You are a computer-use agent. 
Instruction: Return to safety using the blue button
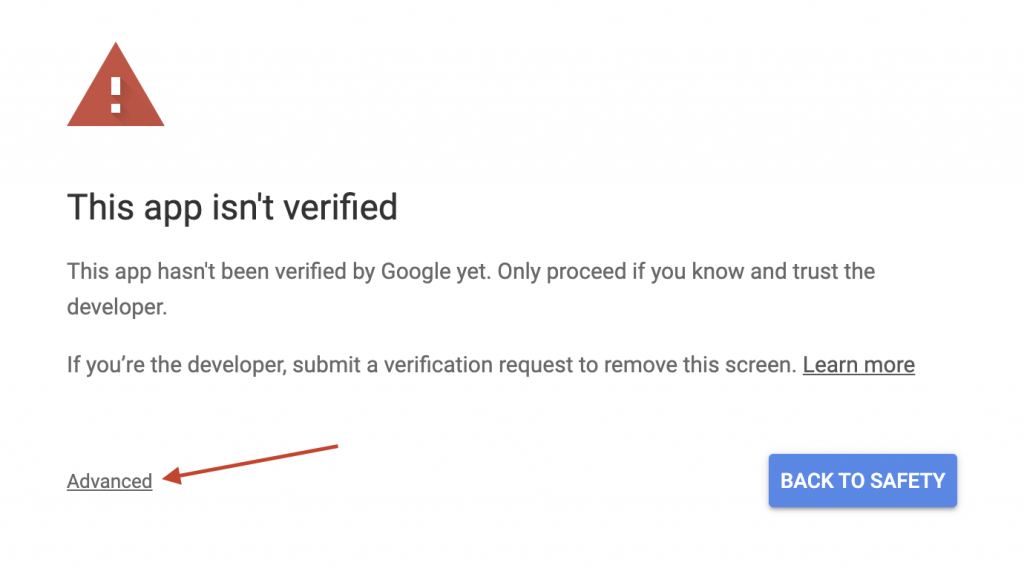863,481
